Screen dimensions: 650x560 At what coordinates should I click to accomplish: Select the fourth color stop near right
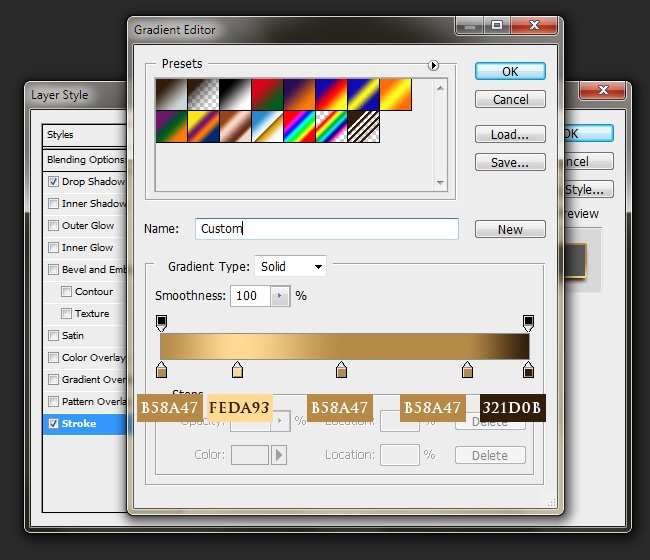click(467, 370)
